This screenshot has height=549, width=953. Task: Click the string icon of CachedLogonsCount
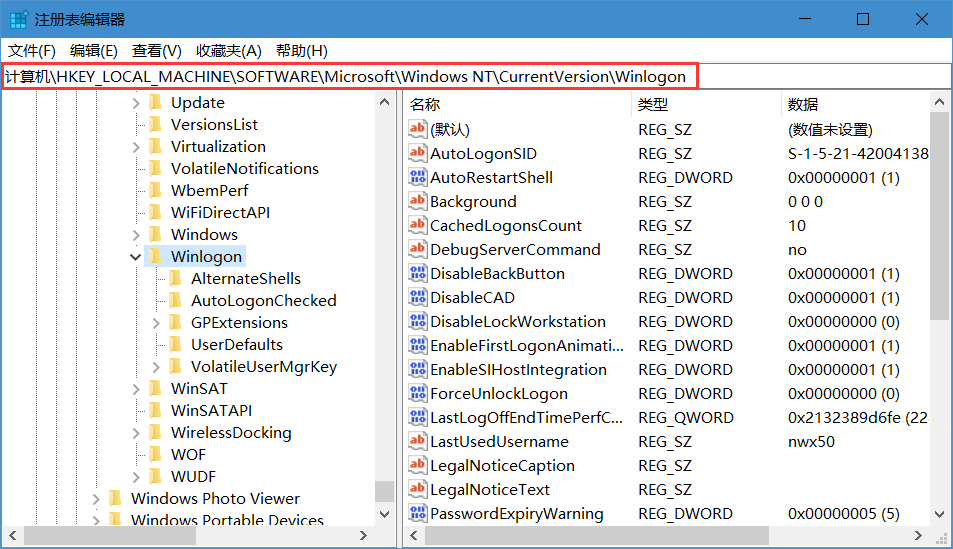pyautogui.click(x=417, y=225)
